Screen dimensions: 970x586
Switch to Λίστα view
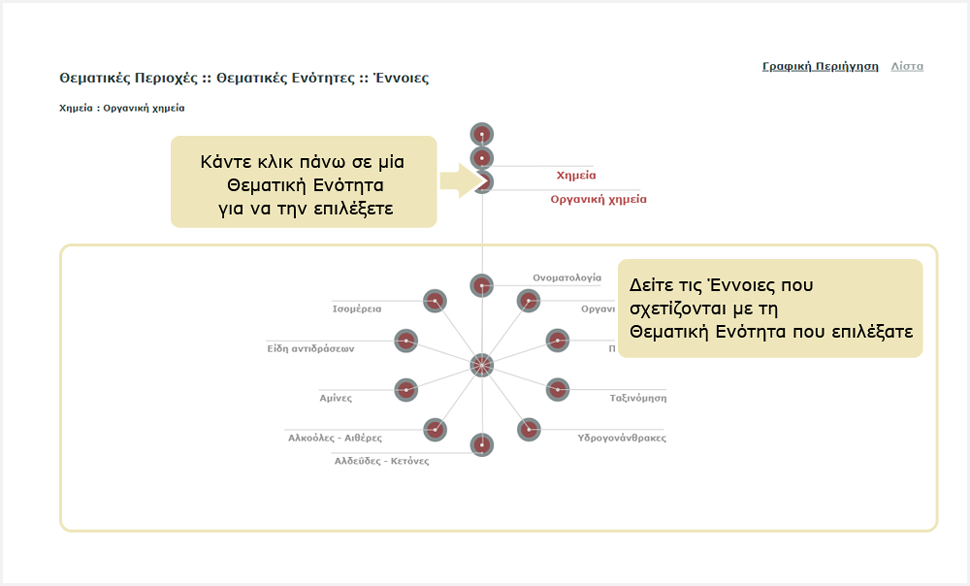point(907,67)
